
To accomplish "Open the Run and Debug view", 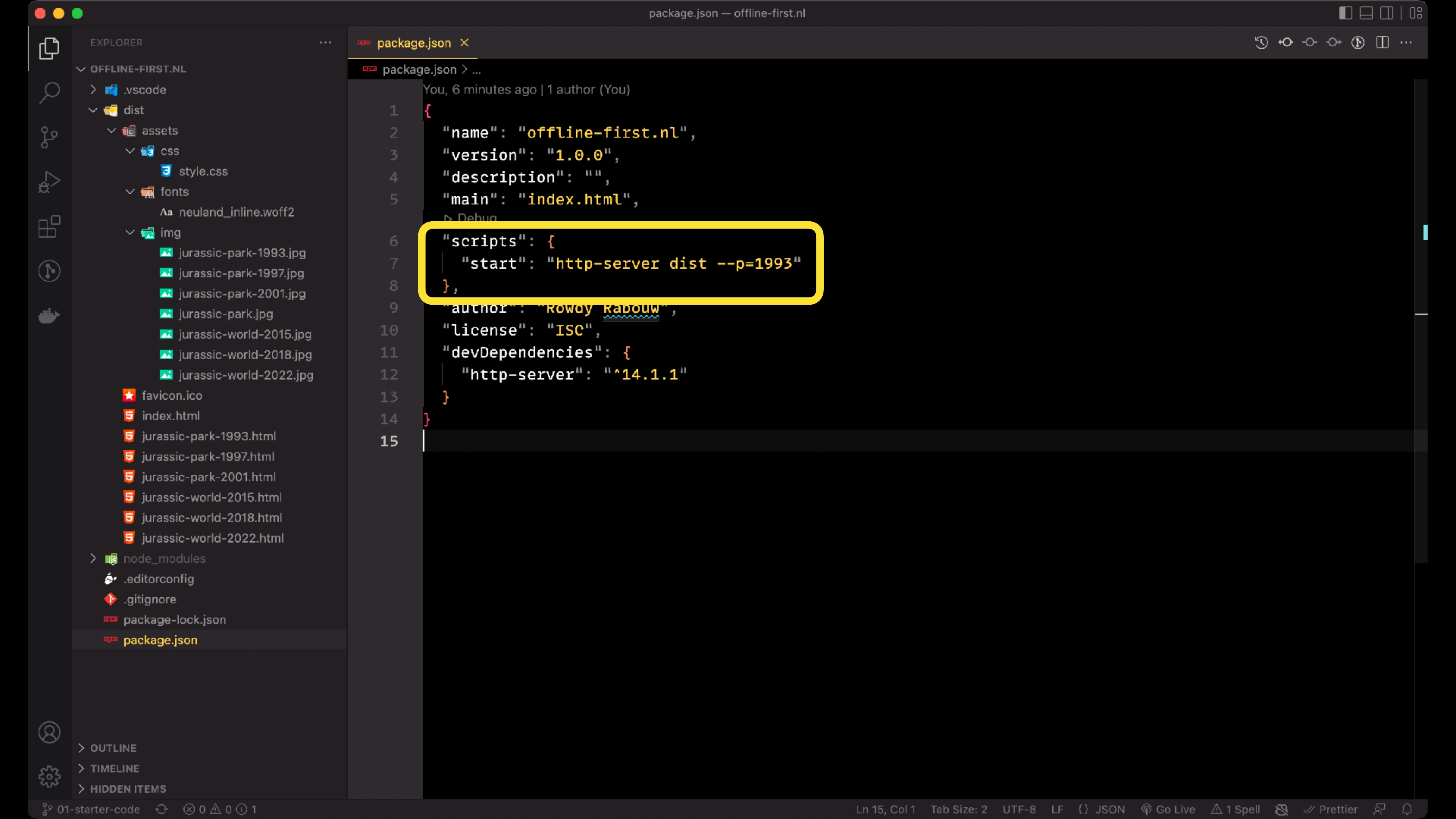I will [49, 182].
